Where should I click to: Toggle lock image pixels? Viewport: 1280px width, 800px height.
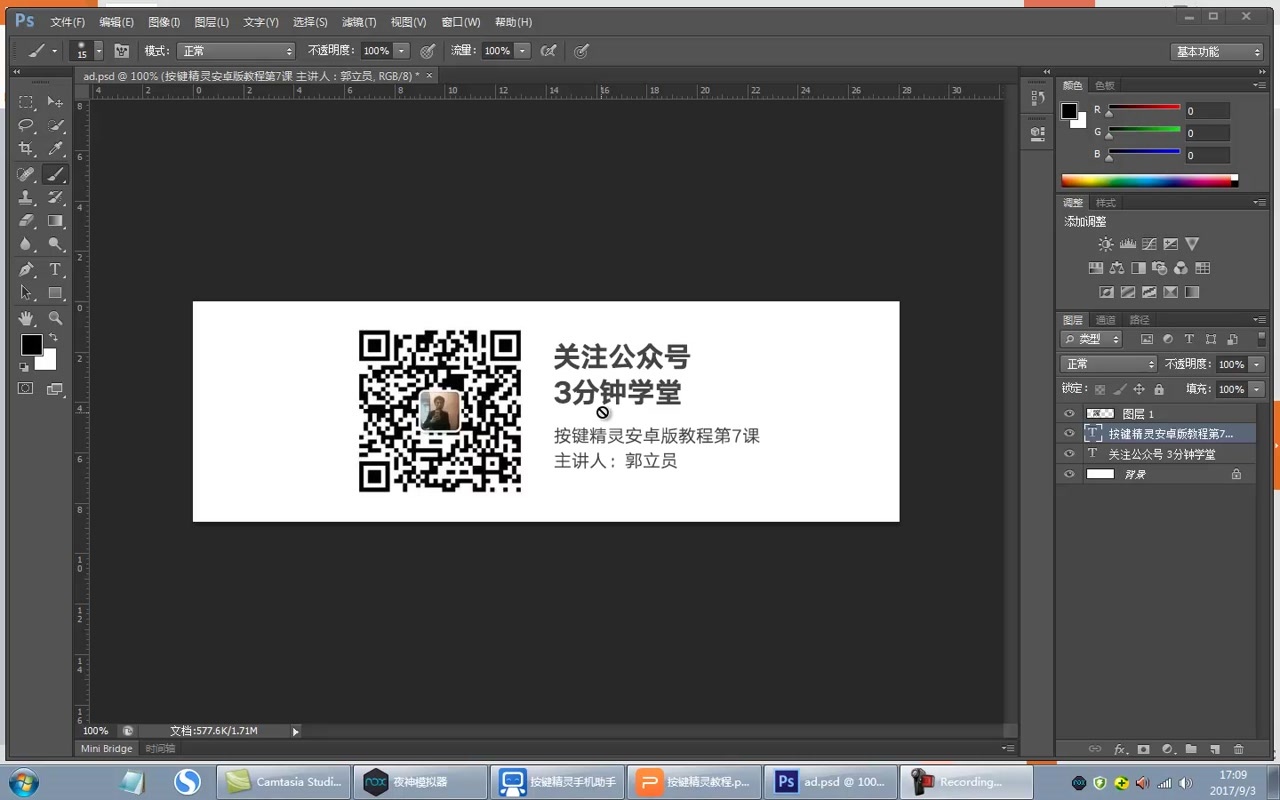click(1120, 389)
